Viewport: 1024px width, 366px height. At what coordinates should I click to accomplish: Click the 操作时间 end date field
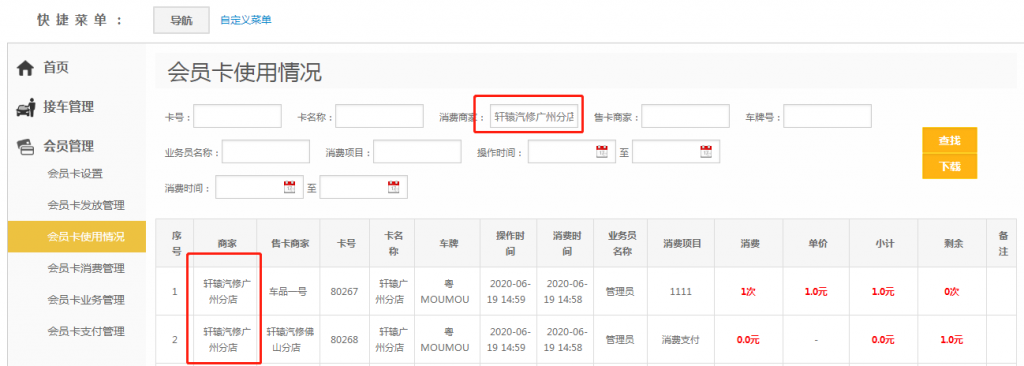point(676,152)
